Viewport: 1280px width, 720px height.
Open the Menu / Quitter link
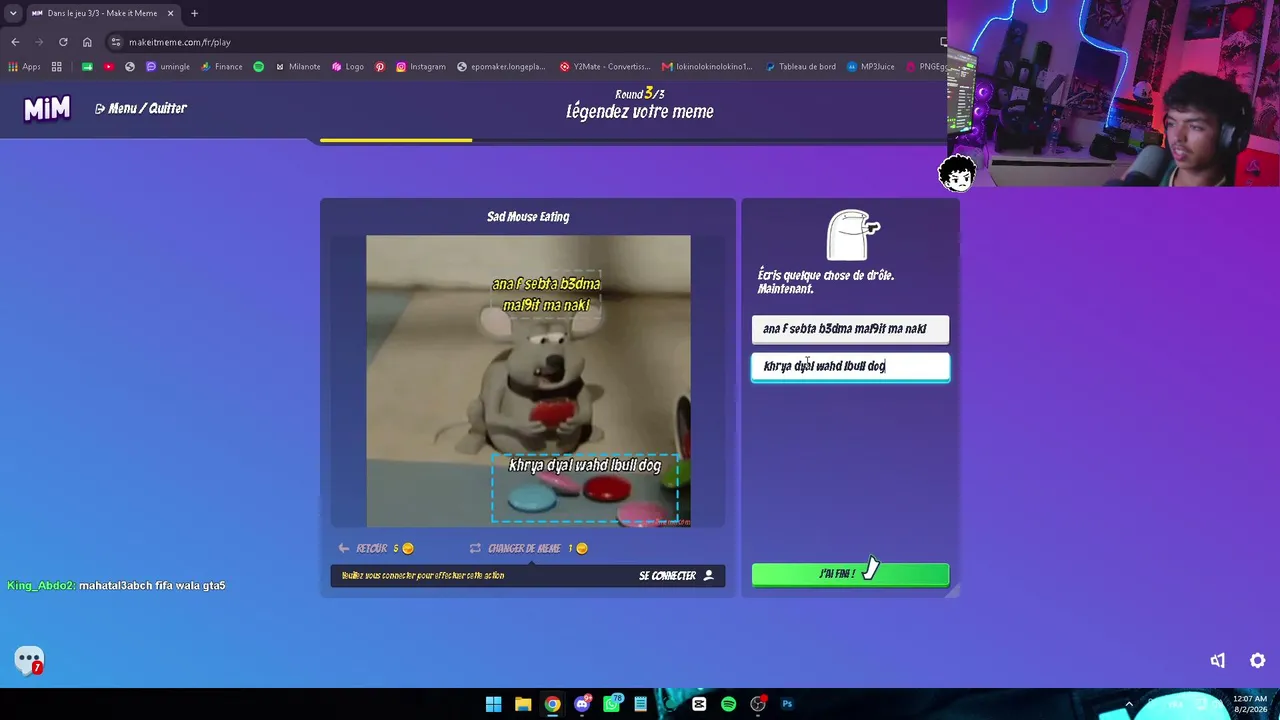click(141, 108)
